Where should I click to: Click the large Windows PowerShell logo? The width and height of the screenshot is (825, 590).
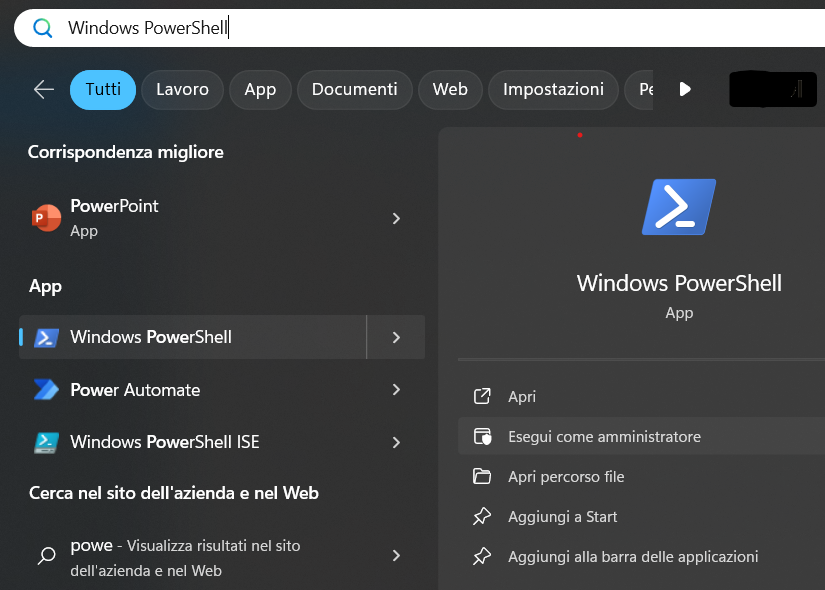tap(679, 207)
